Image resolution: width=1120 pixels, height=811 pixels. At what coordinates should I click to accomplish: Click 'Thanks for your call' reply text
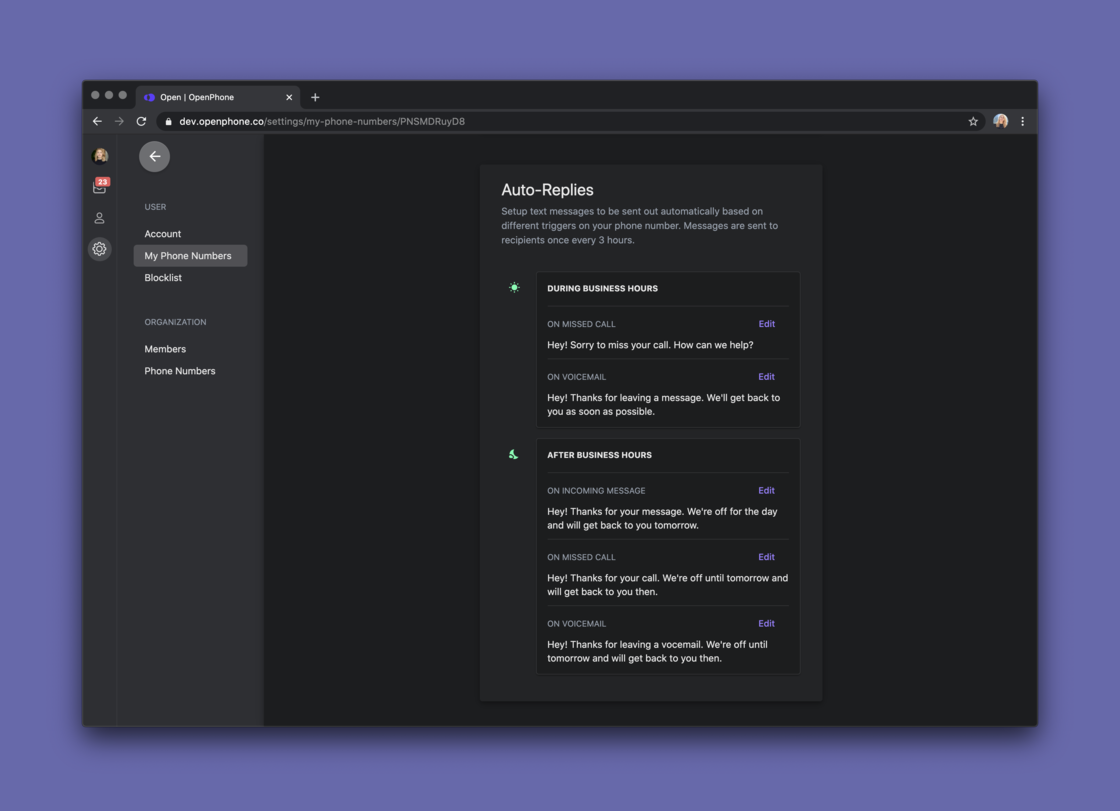point(668,584)
